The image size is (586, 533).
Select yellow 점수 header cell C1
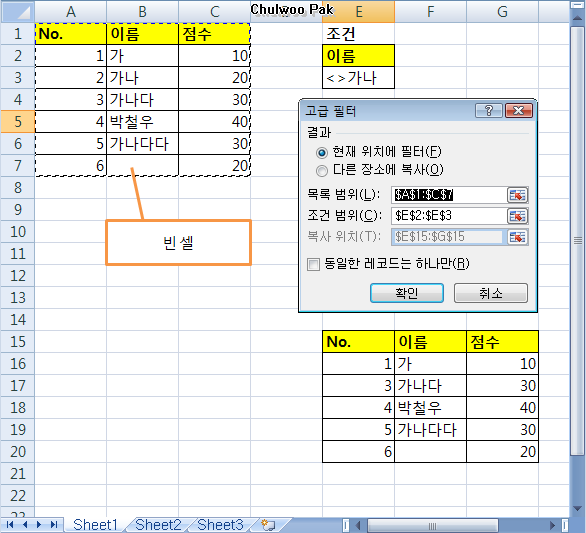(x=215, y=34)
